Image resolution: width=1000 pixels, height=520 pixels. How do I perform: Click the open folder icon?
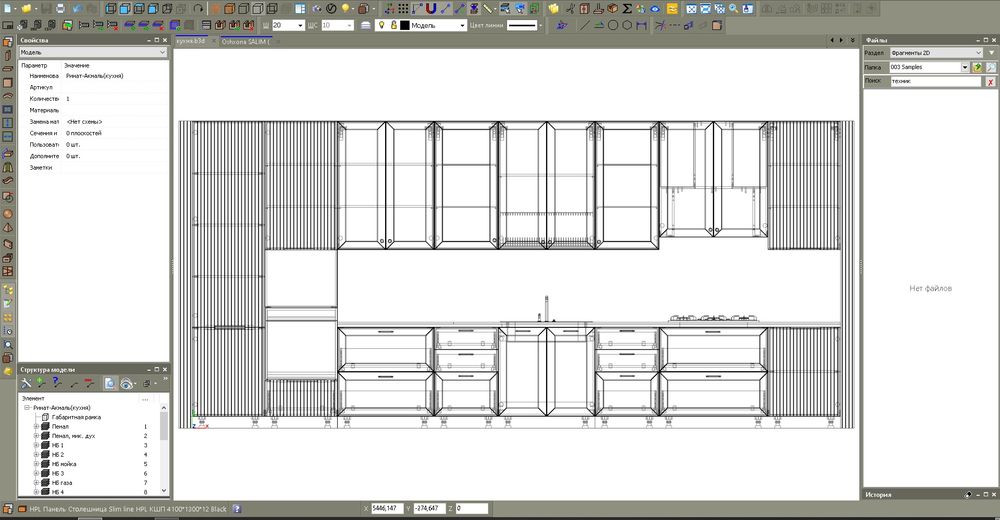tap(27, 9)
